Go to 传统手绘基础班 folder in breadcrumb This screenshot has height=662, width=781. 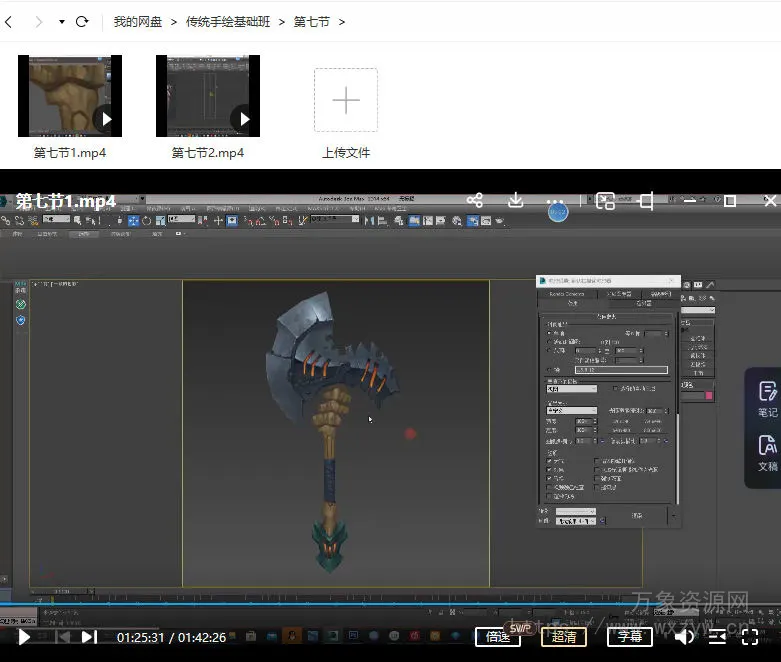click(x=229, y=21)
